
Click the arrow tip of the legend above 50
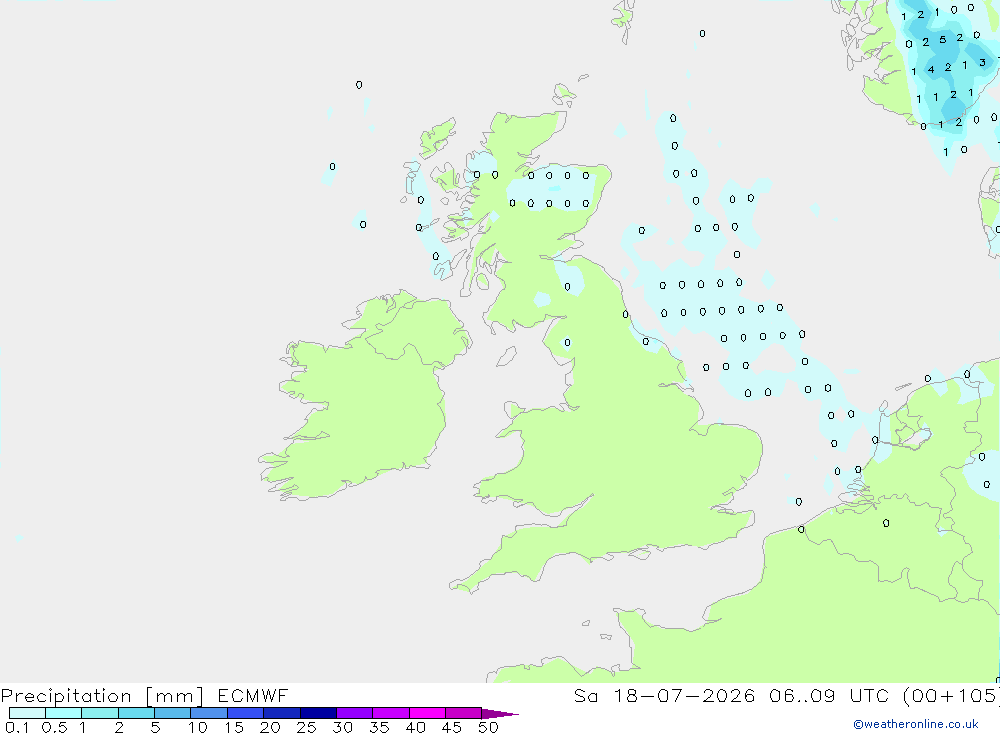(500, 714)
